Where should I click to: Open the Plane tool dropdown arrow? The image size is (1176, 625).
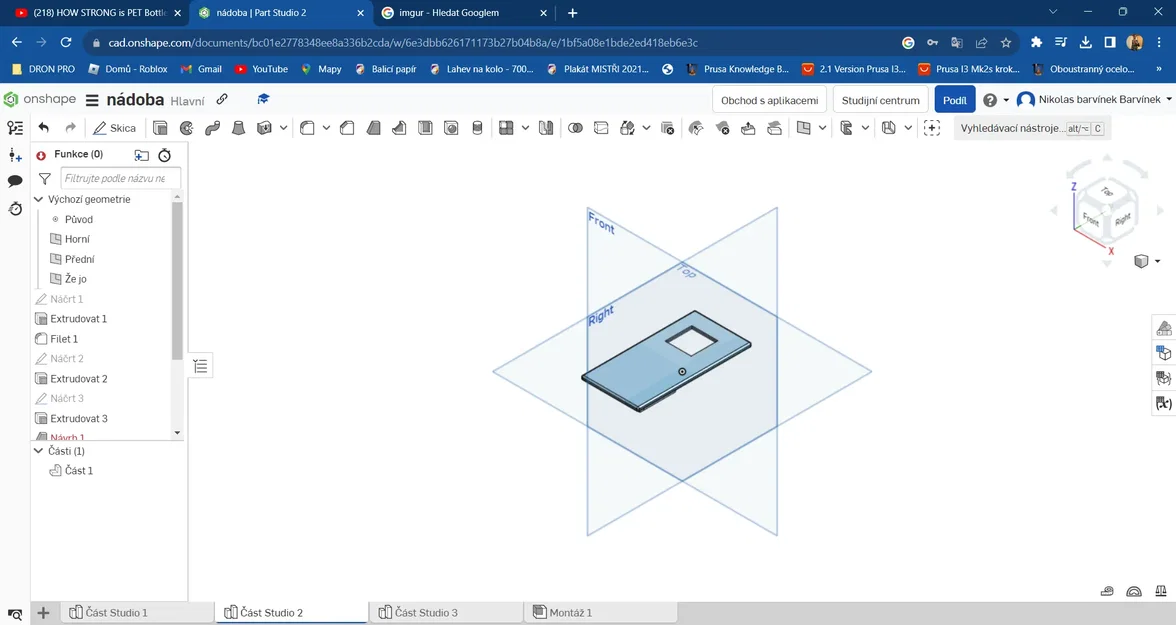[x=823, y=128]
